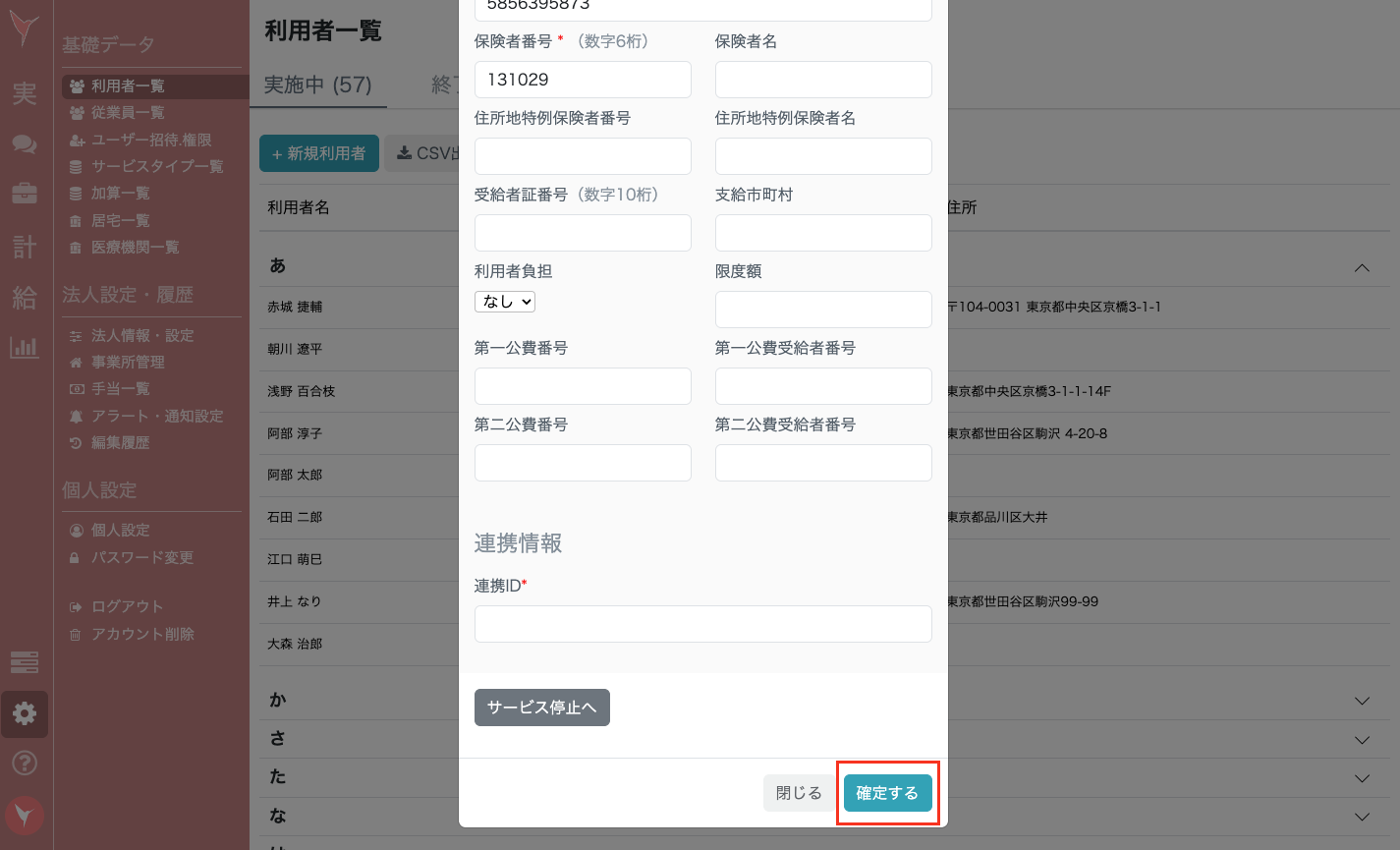
Task: Switch to the 実施中 (57) tab
Action: [317, 85]
